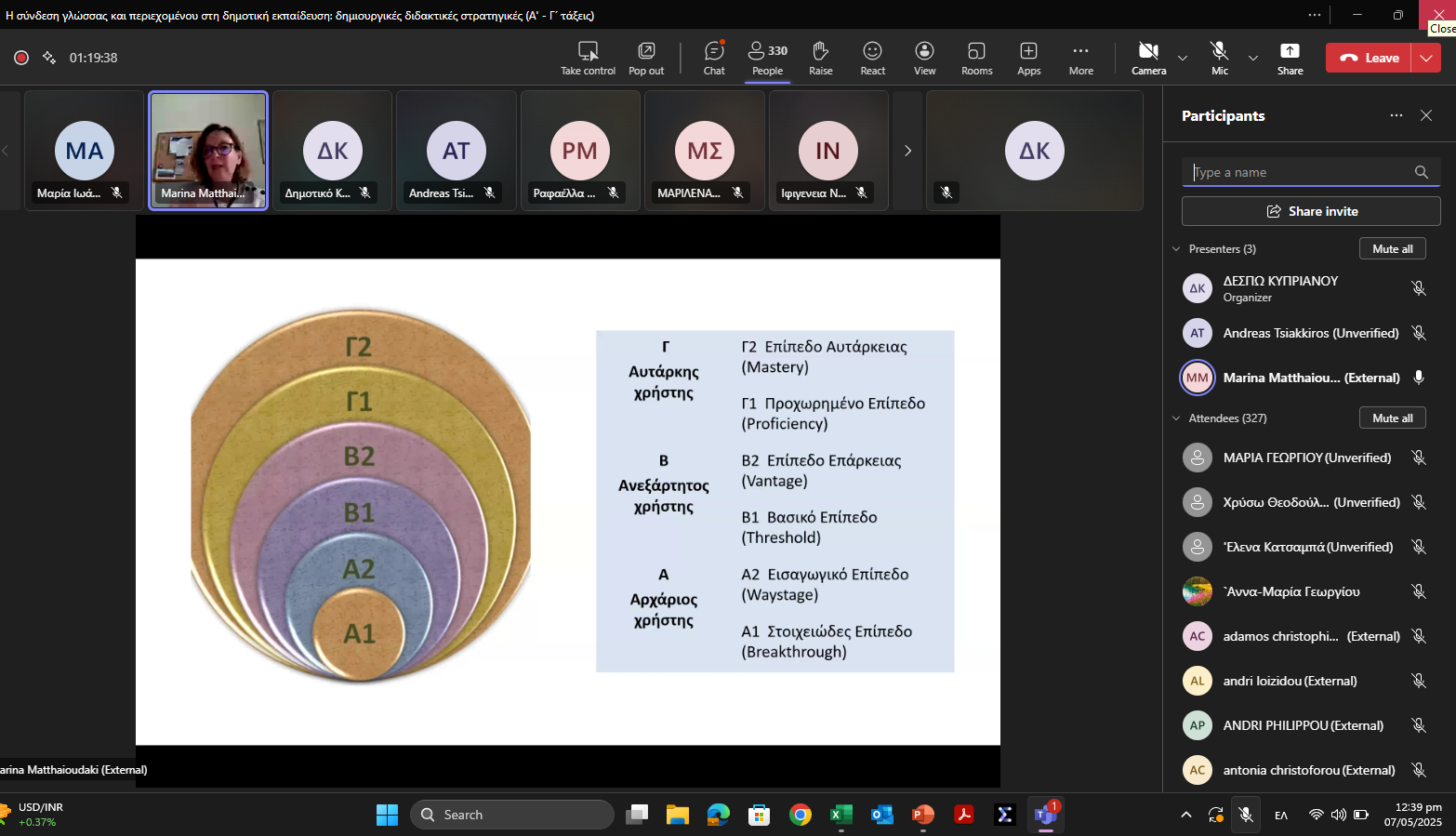This screenshot has height=836, width=1456.
Task: Open the Chat panel
Action: coord(713,58)
